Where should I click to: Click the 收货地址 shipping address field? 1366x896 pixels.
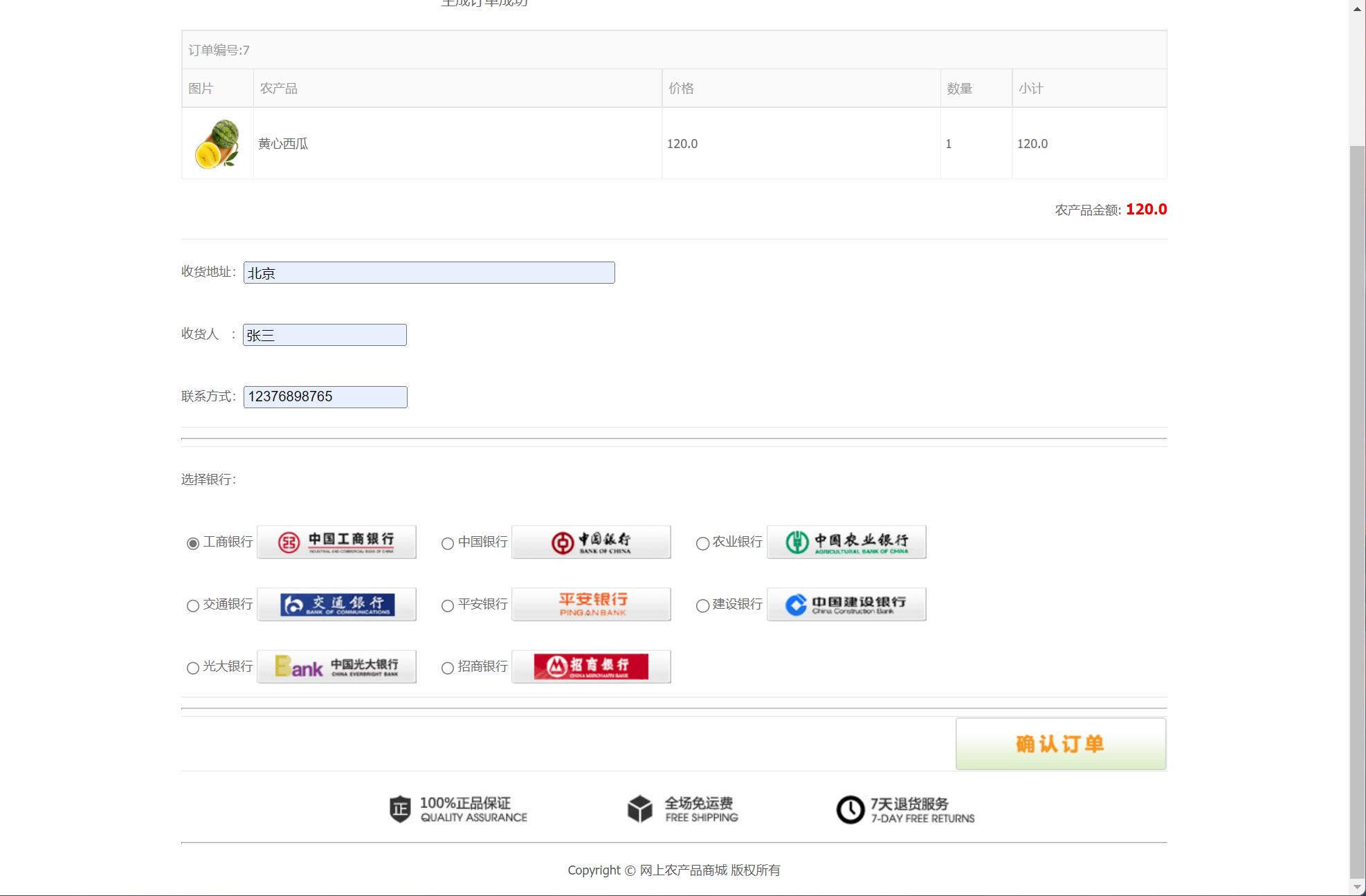pos(428,273)
